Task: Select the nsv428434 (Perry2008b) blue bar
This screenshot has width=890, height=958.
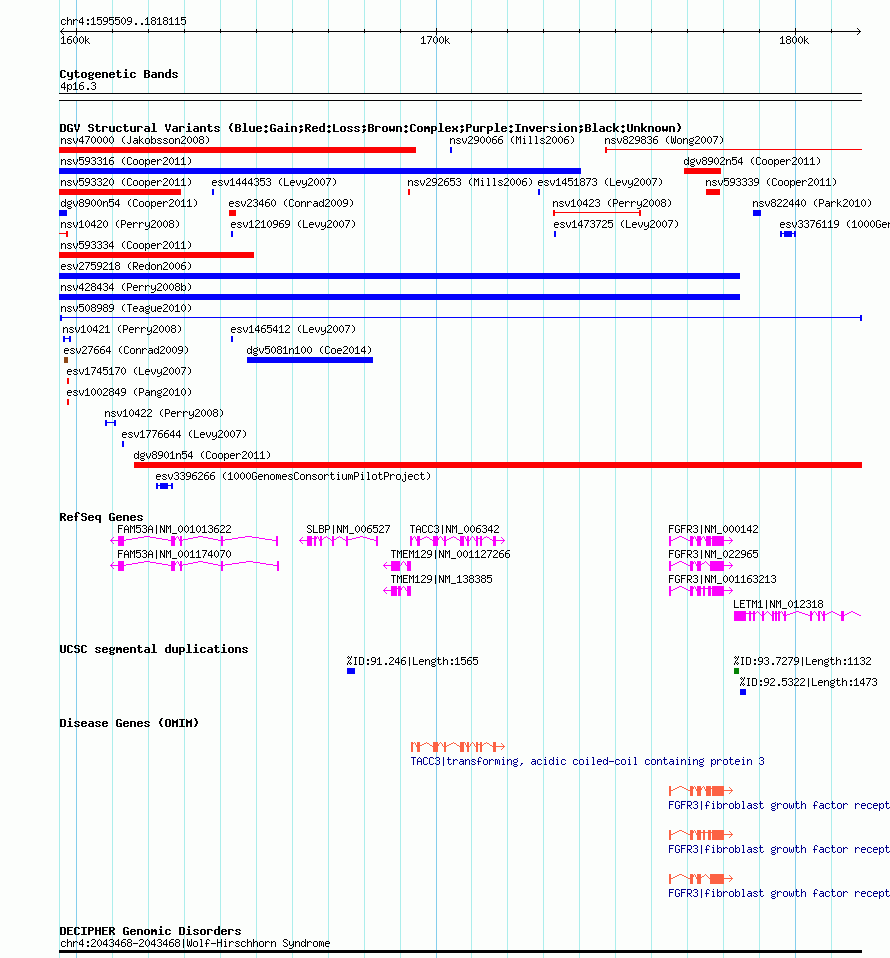Action: 399,297
